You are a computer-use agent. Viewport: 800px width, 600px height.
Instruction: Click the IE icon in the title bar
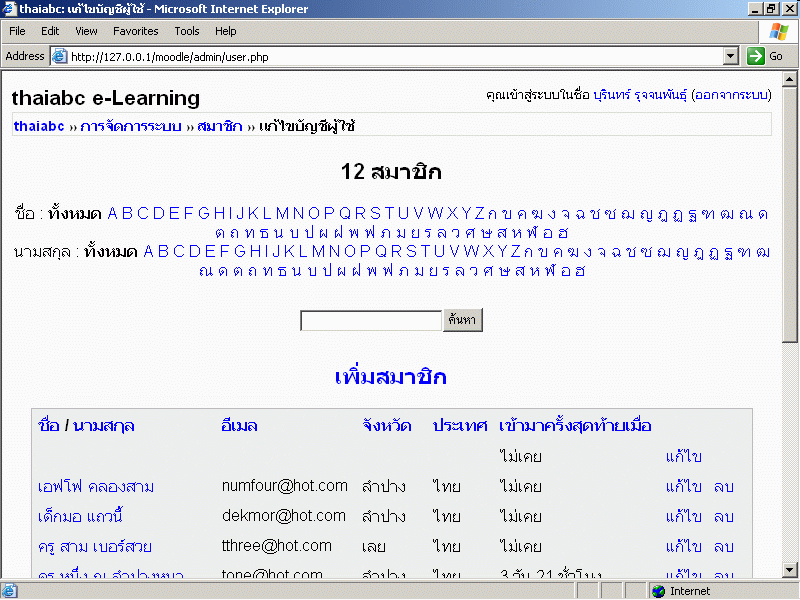coord(9,9)
